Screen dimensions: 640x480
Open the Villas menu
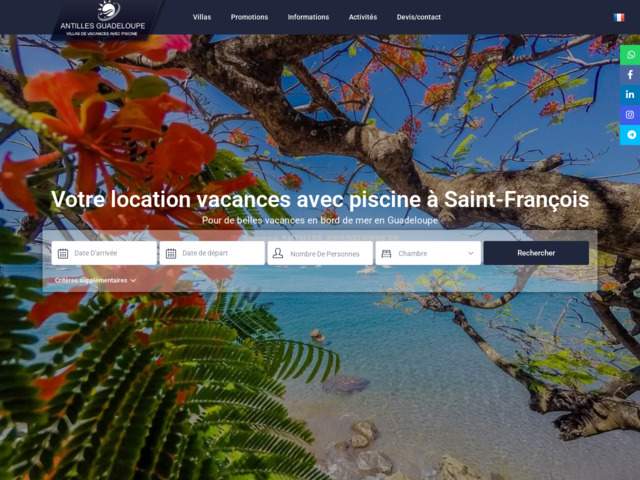[202, 17]
